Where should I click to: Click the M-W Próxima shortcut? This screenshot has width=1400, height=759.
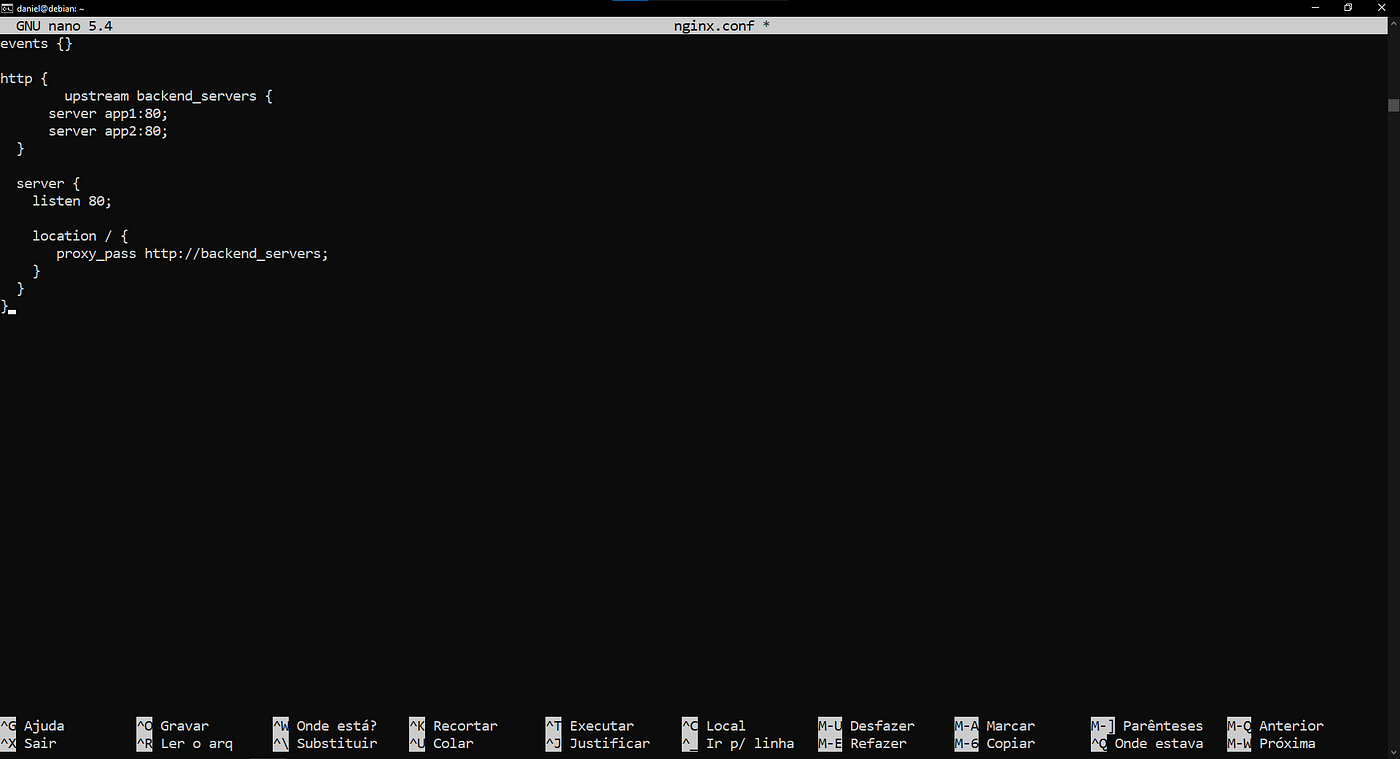[1271, 743]
